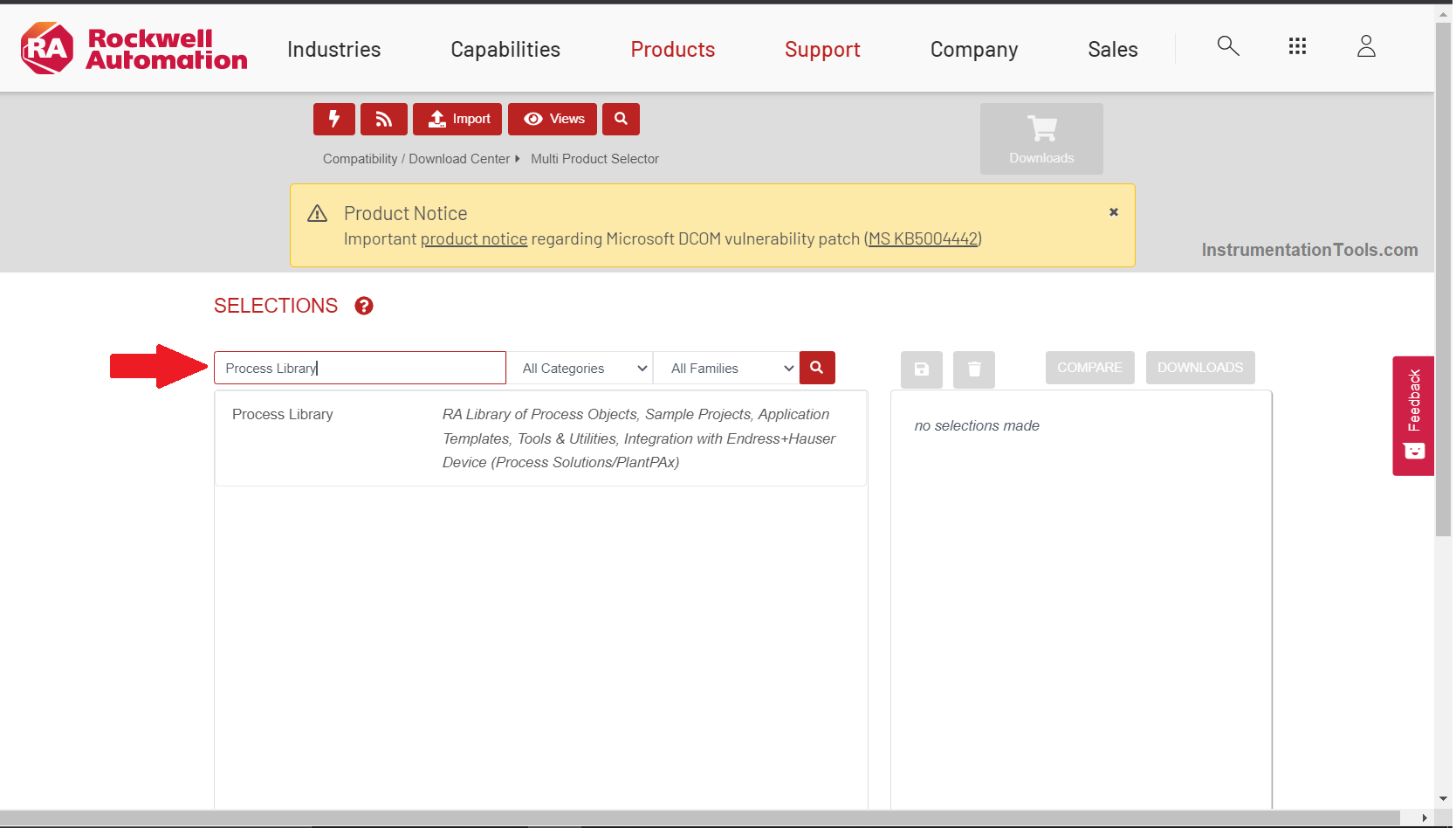
Task: Open the site search magnifier icon
Action: [x=1228, y=46]
